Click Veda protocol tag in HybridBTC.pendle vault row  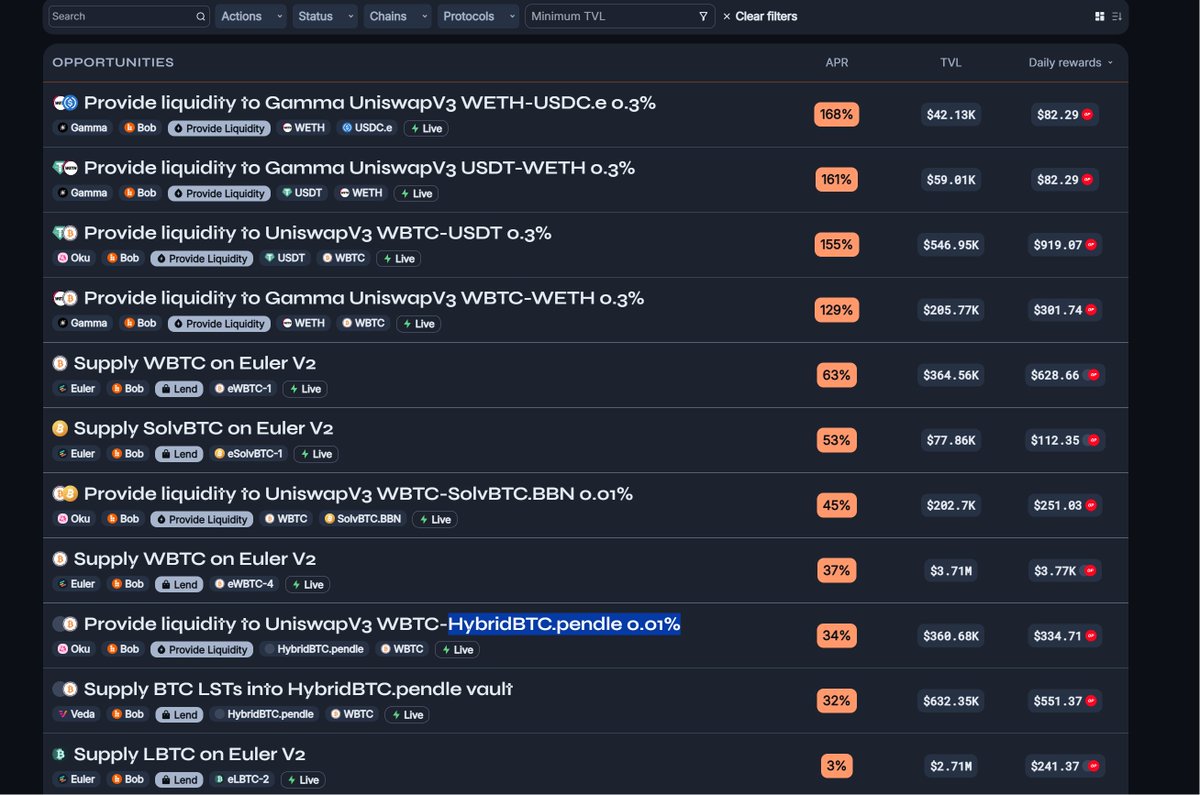pos(77,715)
